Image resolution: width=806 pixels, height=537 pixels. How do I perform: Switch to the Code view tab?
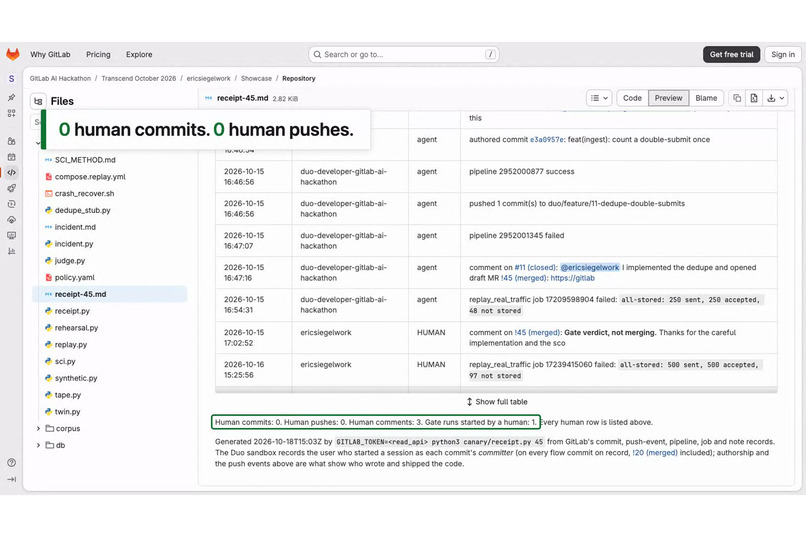tap(632, 98)
